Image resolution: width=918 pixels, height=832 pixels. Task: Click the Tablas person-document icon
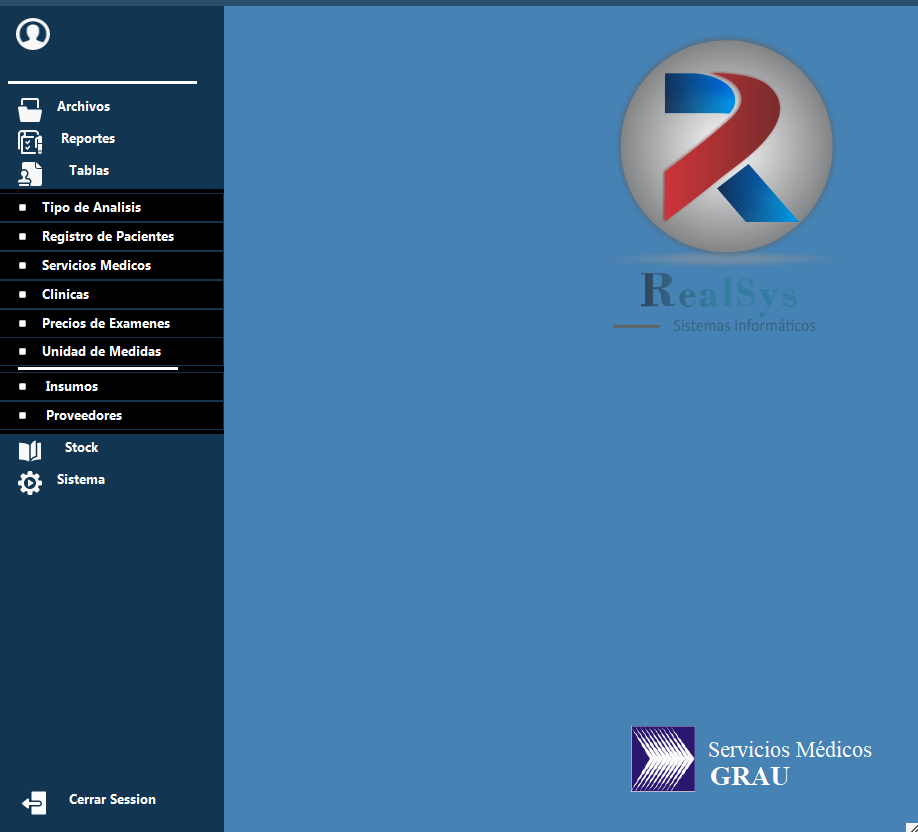pyautogui.click(x=30, y=174)
